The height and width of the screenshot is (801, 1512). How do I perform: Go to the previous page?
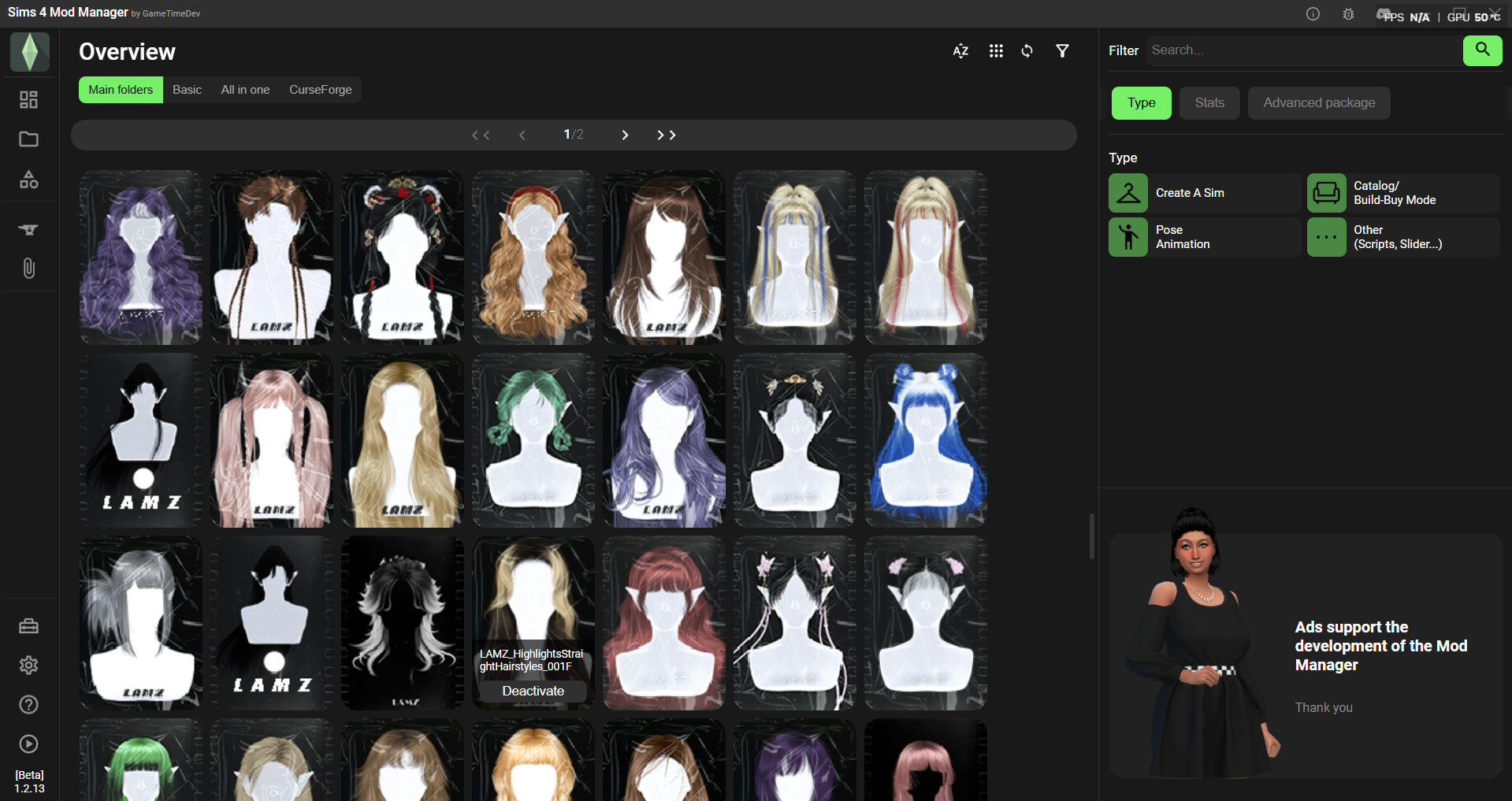[522, 135]
